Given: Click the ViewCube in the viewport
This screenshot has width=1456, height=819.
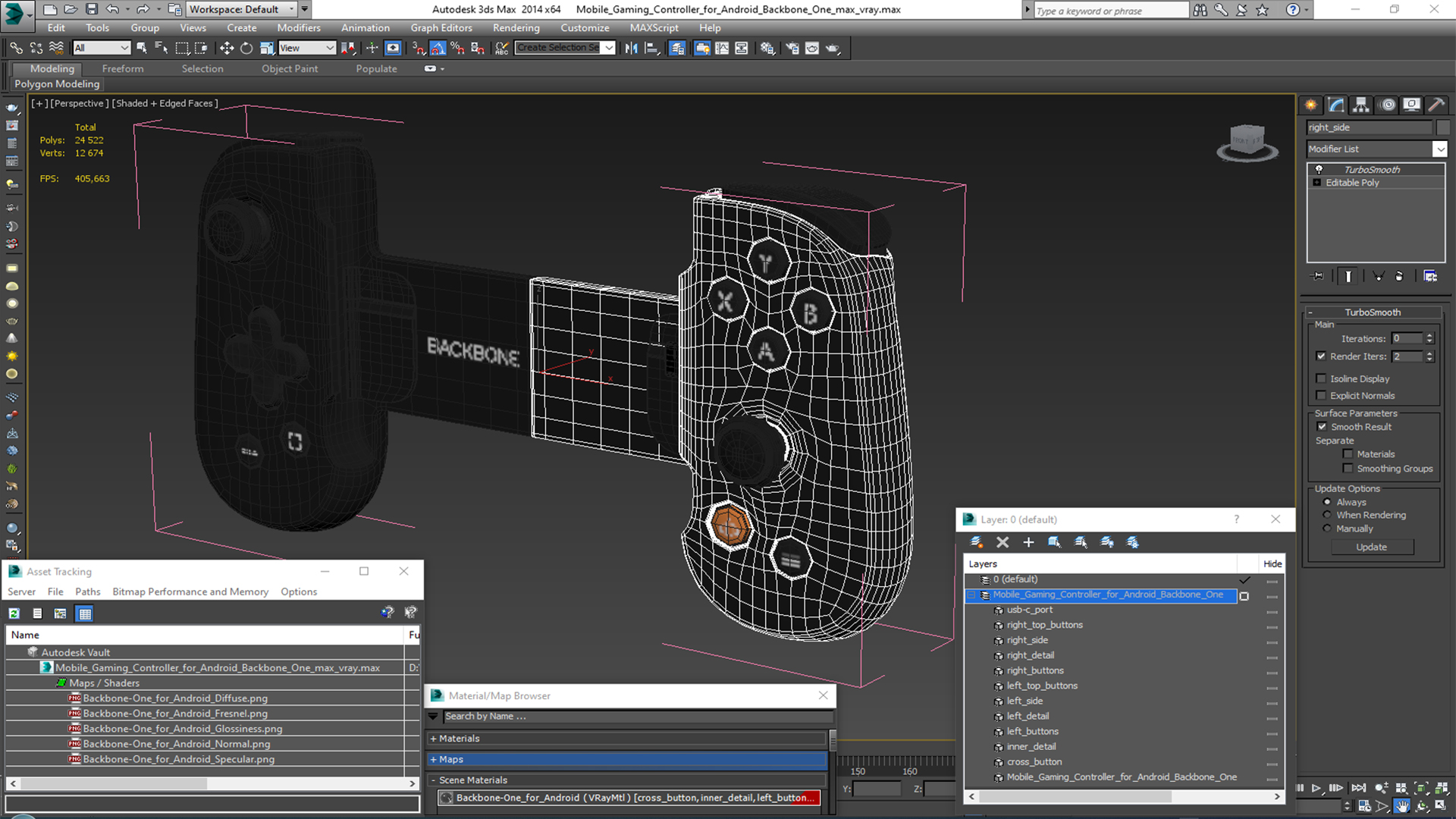Looking at the screenshot, I should click(x=1247, y=142).
